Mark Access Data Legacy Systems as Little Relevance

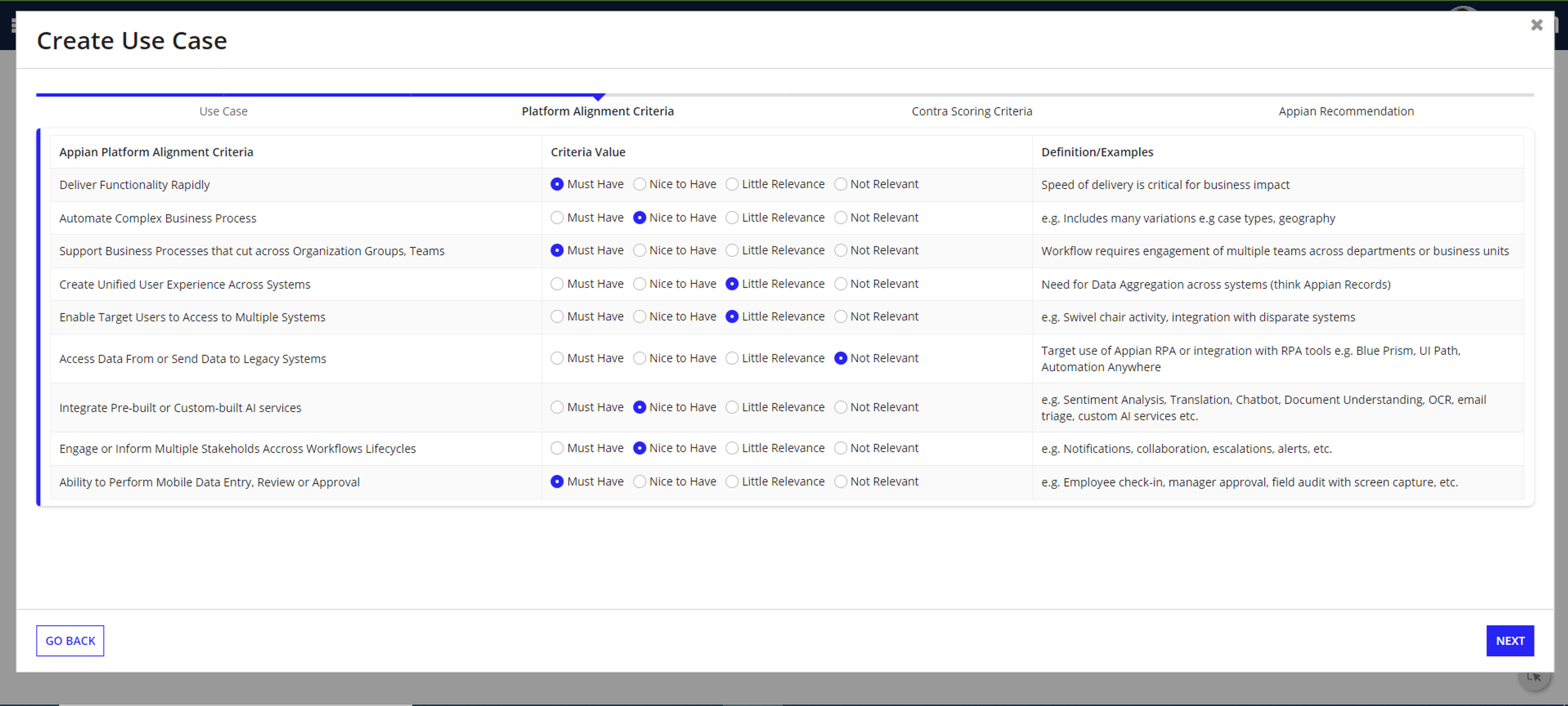(732, 359)
